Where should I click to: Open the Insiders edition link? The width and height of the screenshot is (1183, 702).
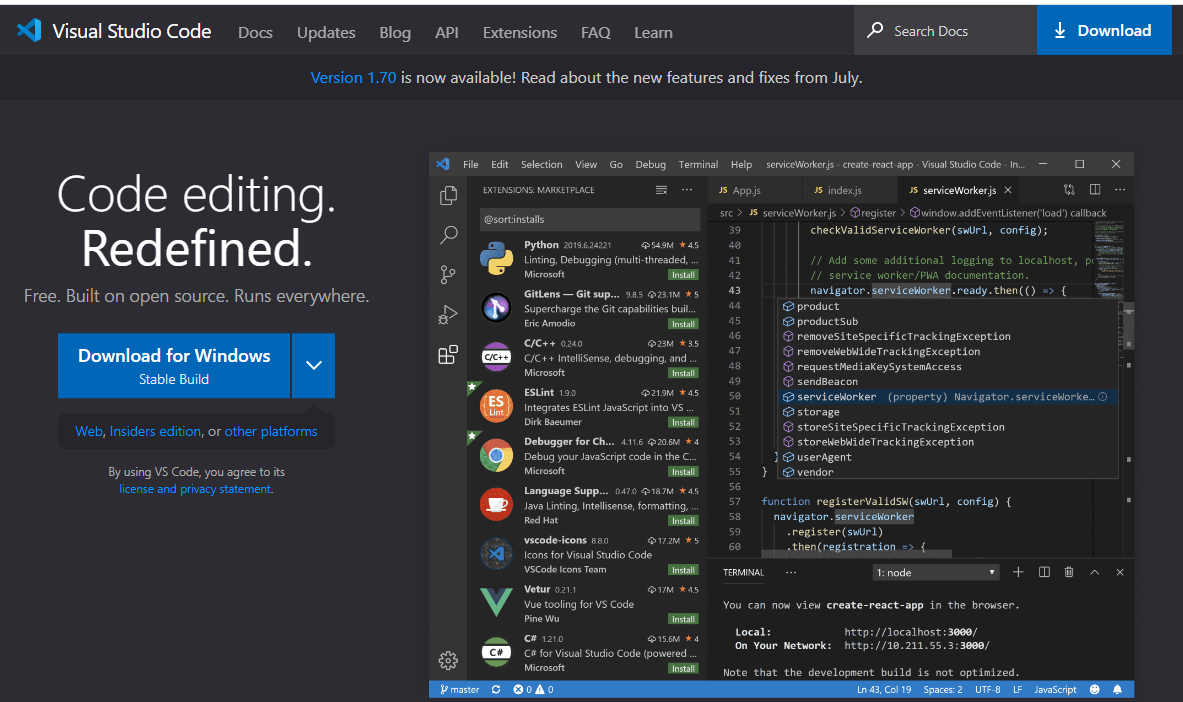pos(155,431)
